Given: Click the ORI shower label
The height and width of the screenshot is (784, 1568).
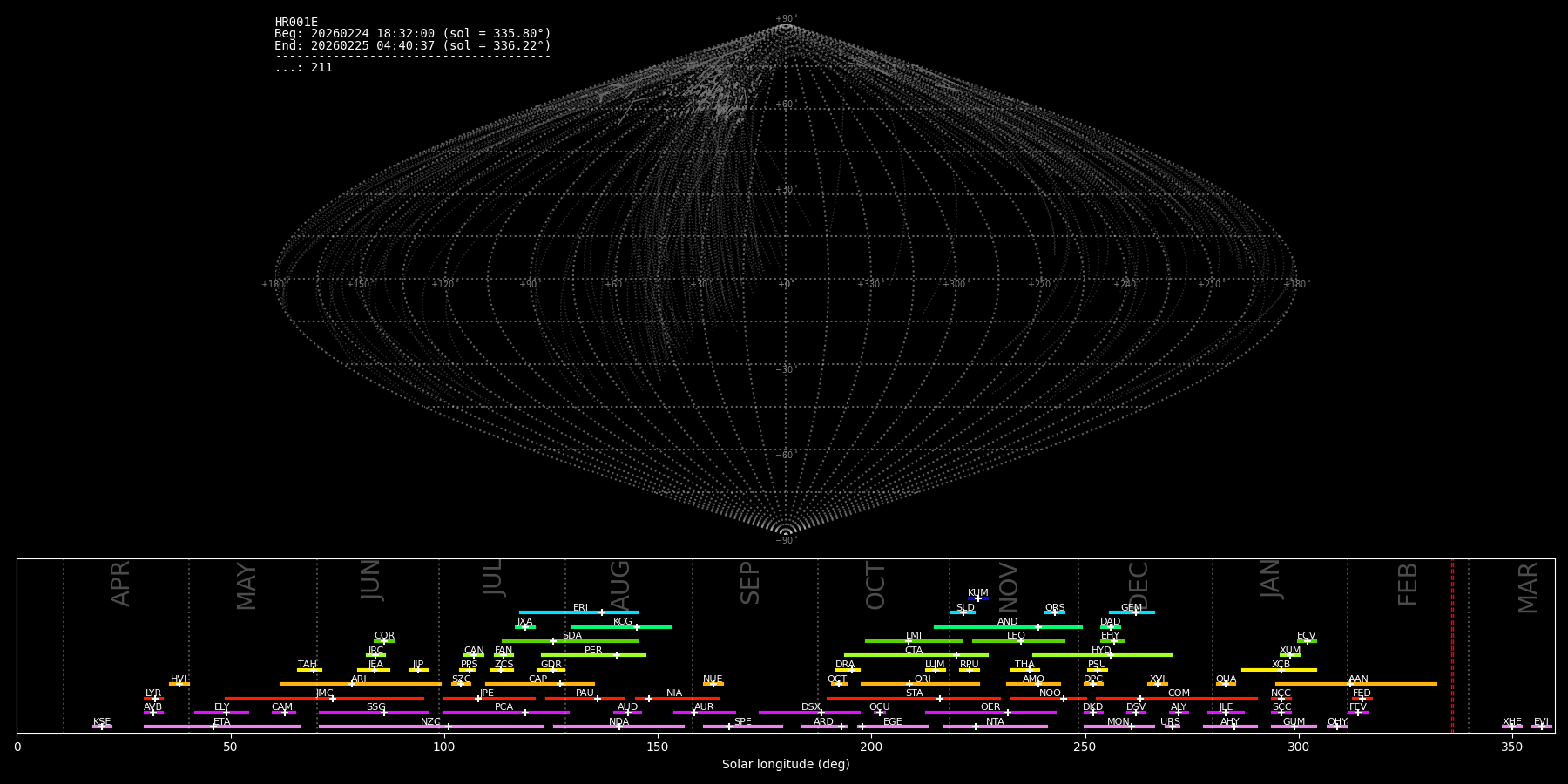Looking at the screenshot, I should coord(923,679).
